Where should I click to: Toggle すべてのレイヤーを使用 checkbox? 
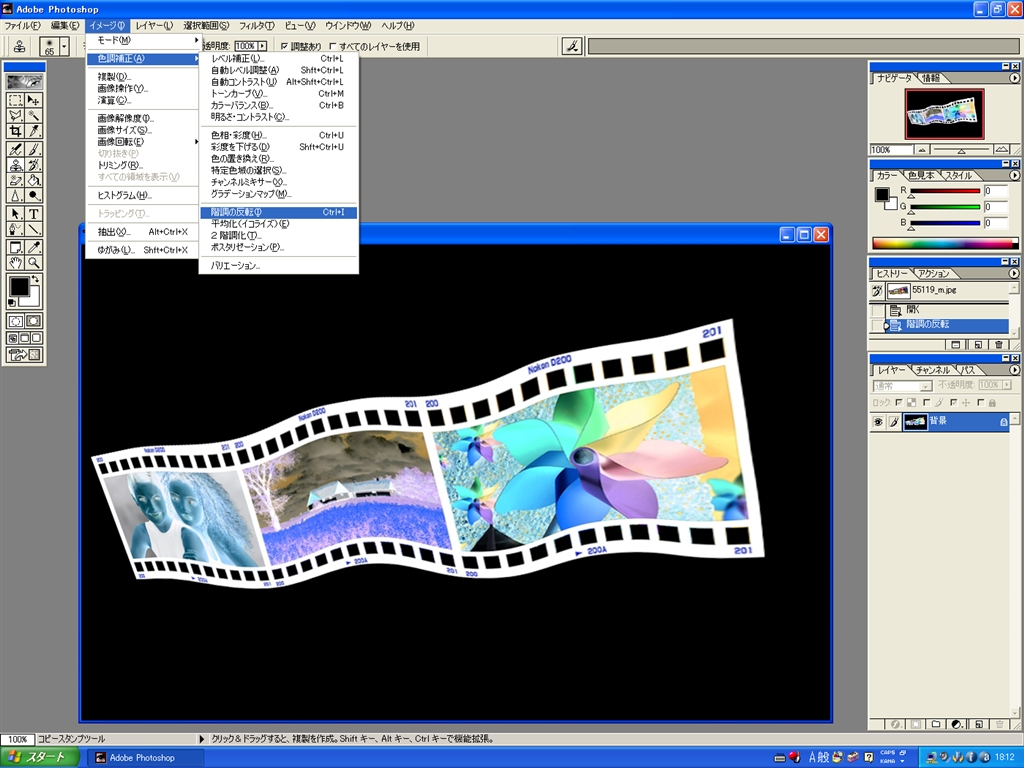coord(333,46)
